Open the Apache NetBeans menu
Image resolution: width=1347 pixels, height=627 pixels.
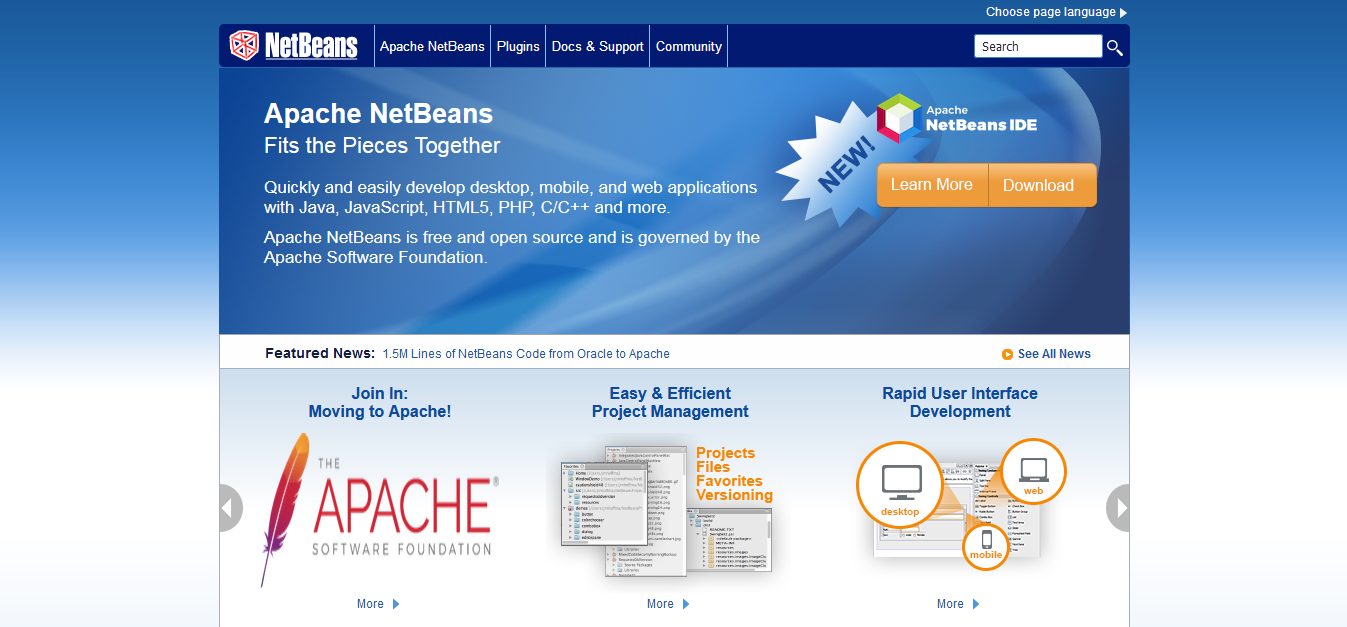(432, 47)
